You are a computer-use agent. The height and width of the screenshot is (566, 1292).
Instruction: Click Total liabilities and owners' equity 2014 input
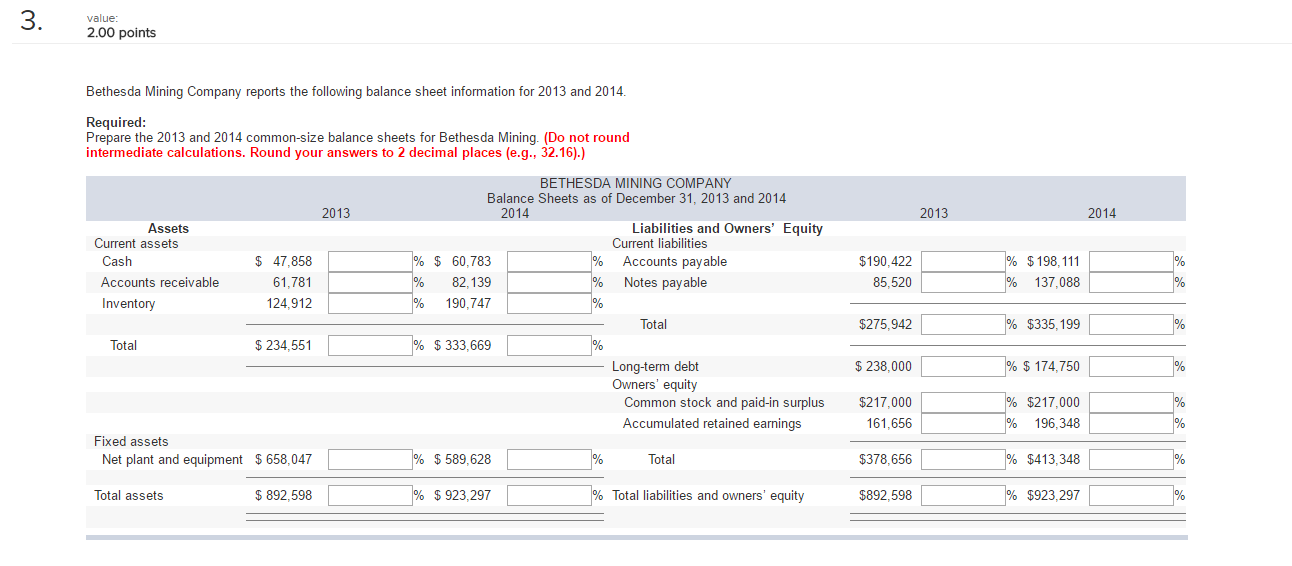(1131, 496)
